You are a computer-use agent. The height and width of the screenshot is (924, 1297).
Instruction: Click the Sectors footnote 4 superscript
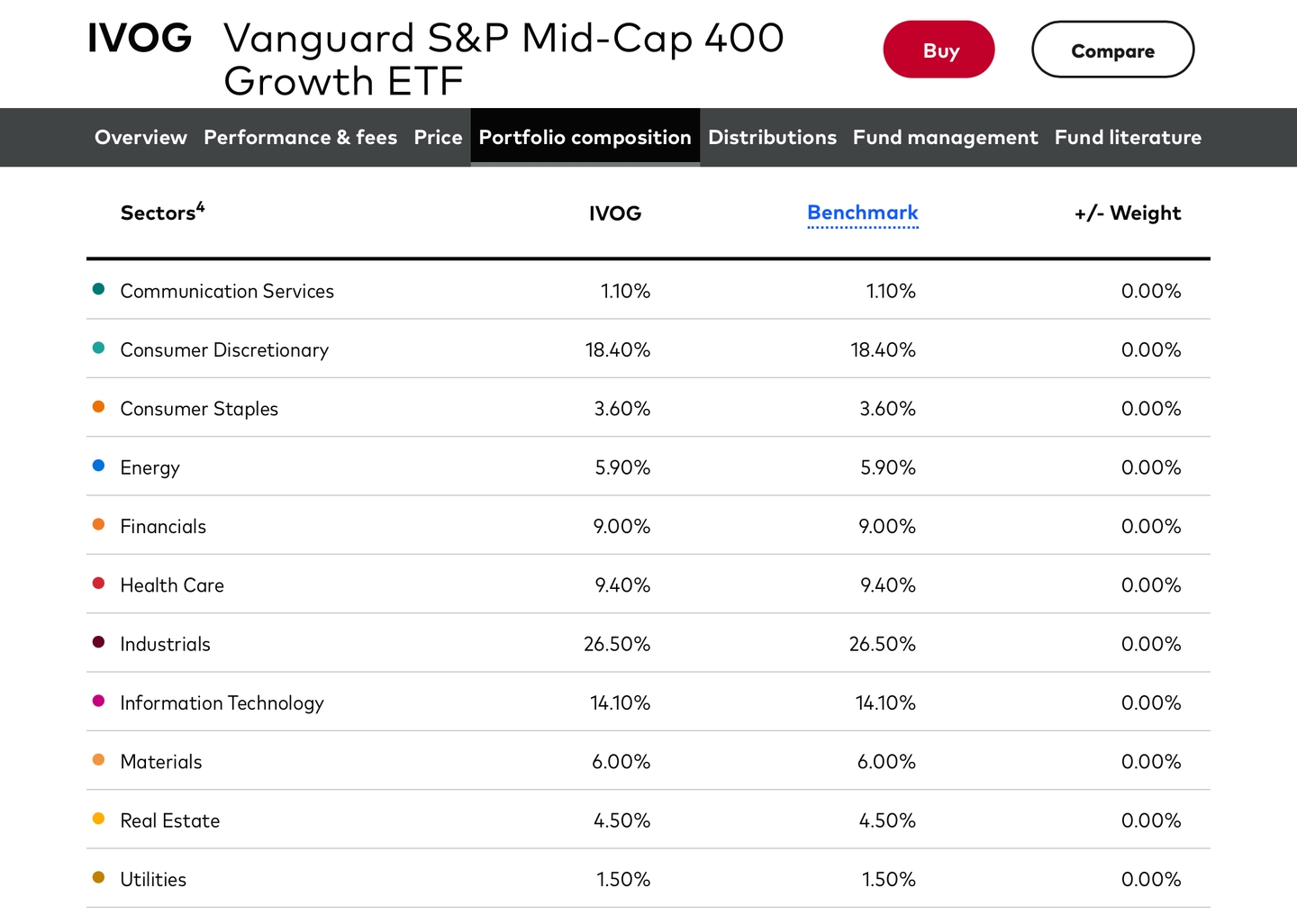click(x=201, y=207)
